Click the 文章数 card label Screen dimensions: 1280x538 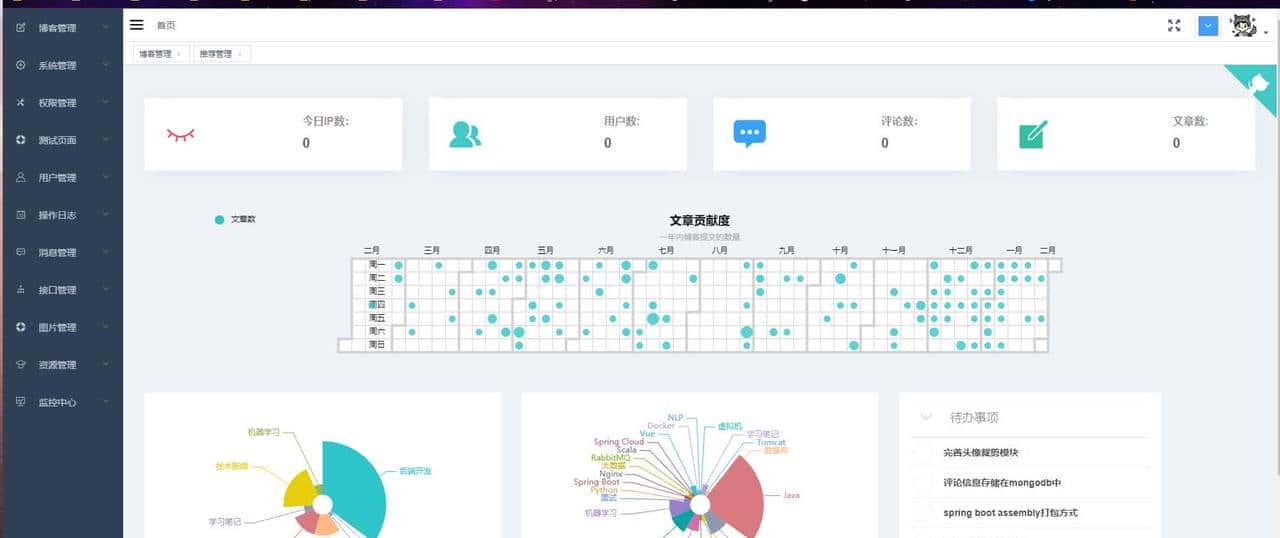pyautogui.click(x=1190, y=121)
